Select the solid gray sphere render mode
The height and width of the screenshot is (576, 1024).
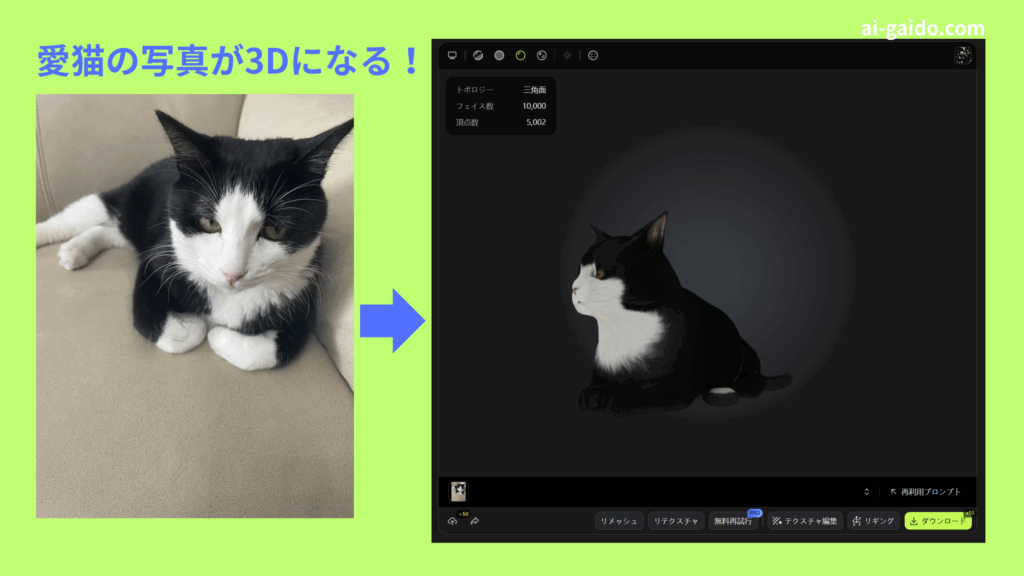499,56
